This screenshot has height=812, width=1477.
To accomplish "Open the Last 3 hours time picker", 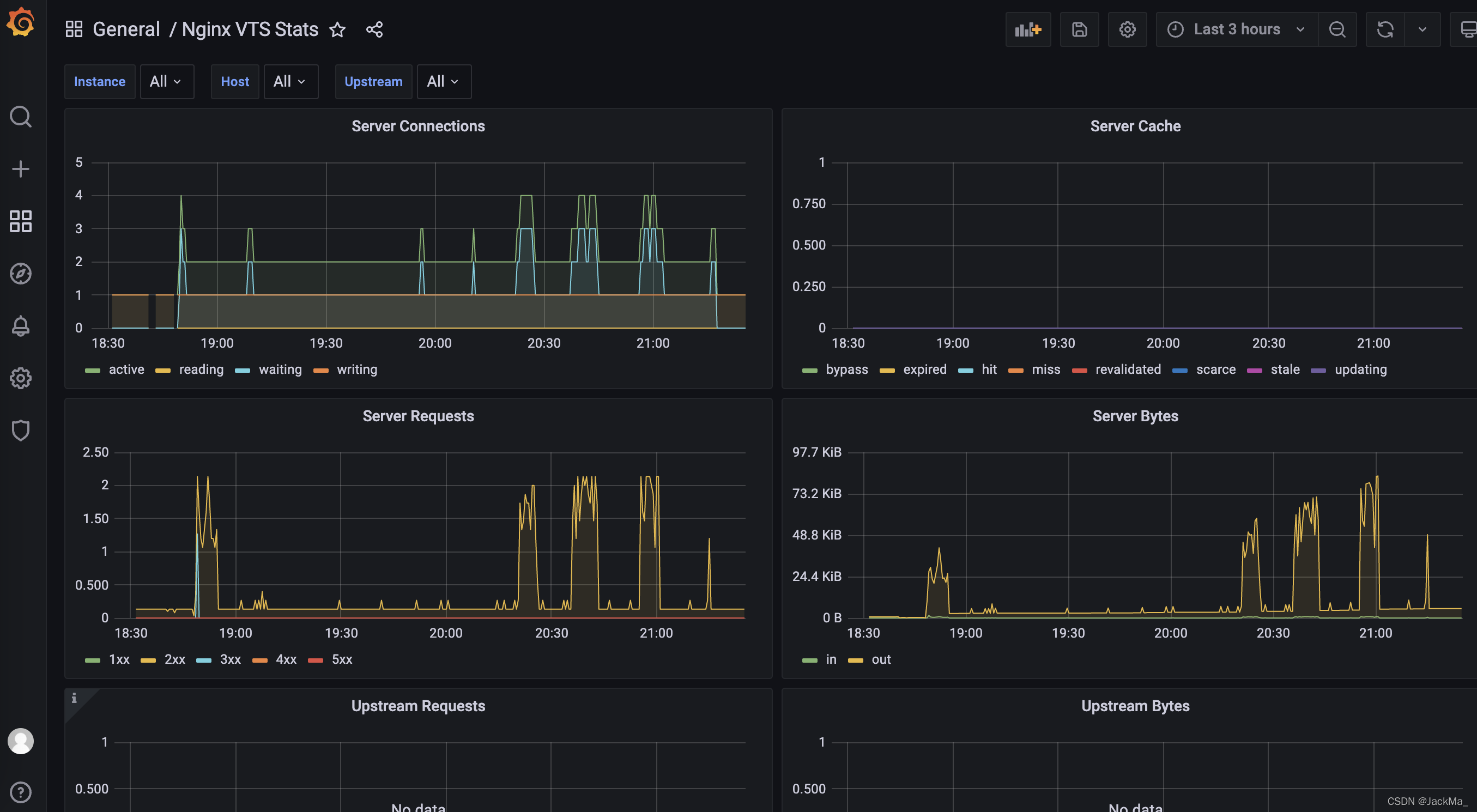I will pos(1237,29).
